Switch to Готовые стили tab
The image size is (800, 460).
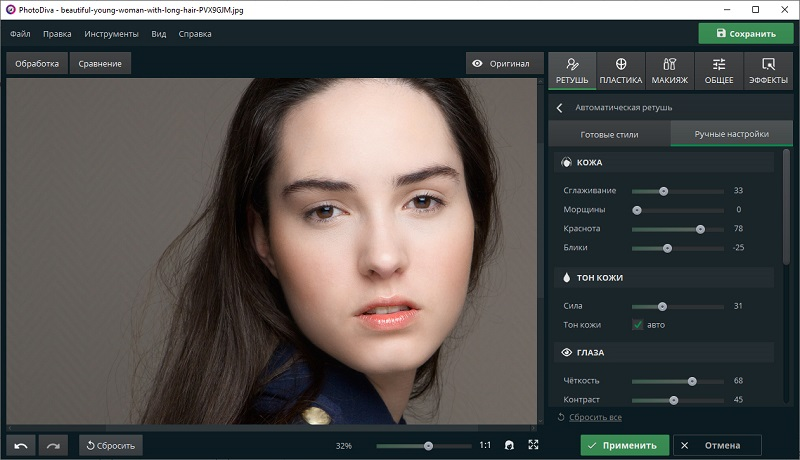pos(609,134)
